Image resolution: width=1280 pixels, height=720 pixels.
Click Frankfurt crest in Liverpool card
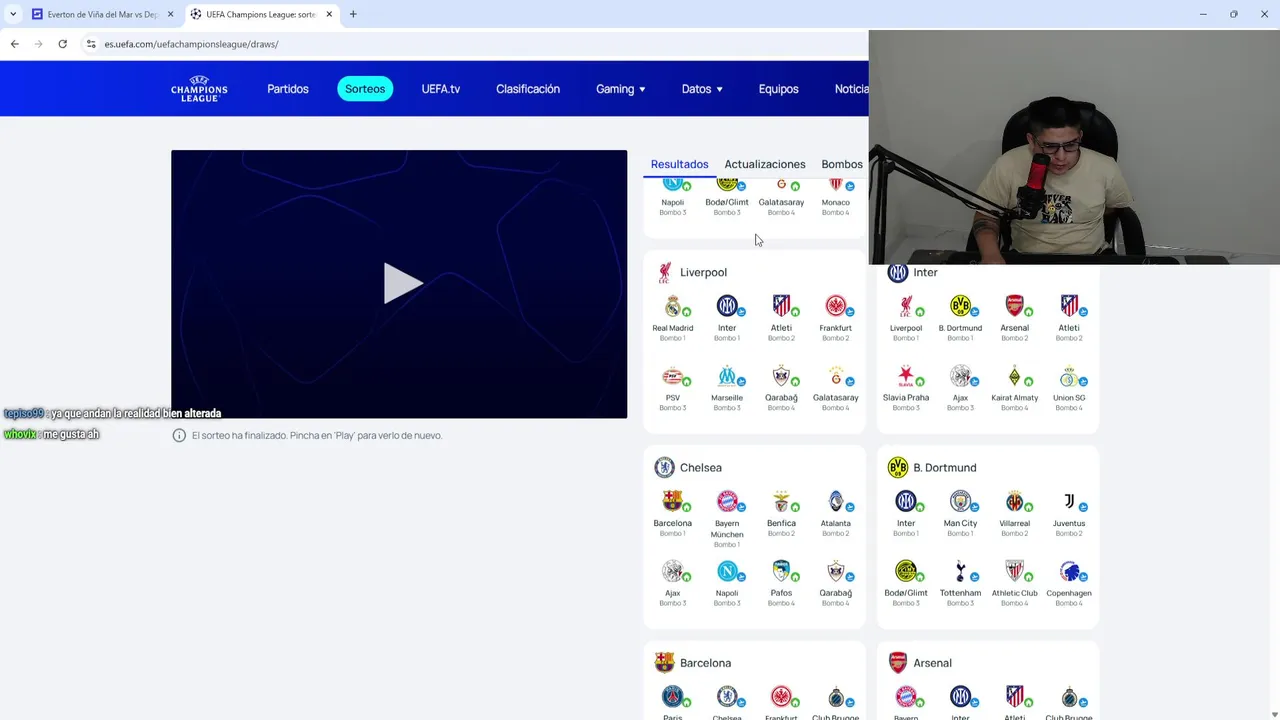coord(836,306)
